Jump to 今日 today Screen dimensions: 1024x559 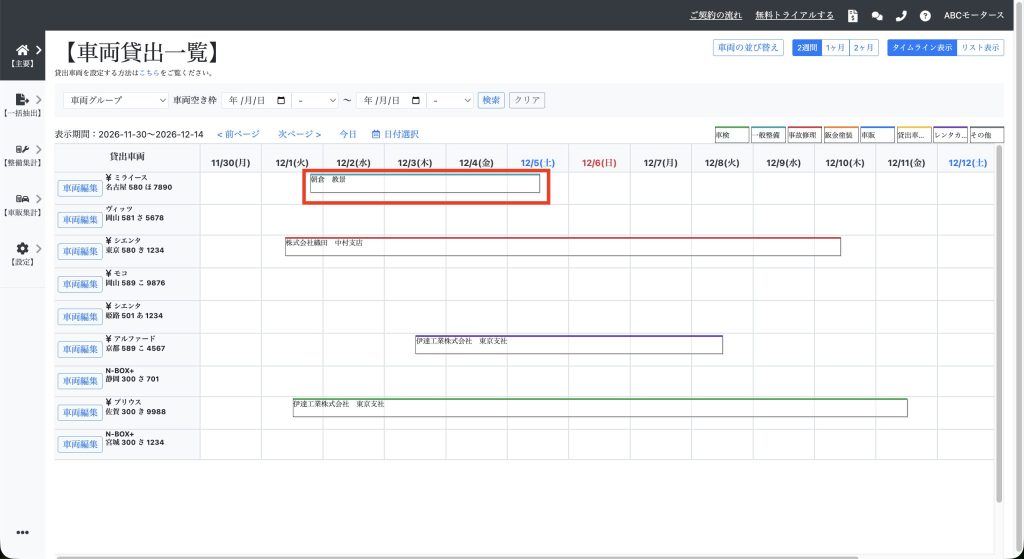[348, 135]
